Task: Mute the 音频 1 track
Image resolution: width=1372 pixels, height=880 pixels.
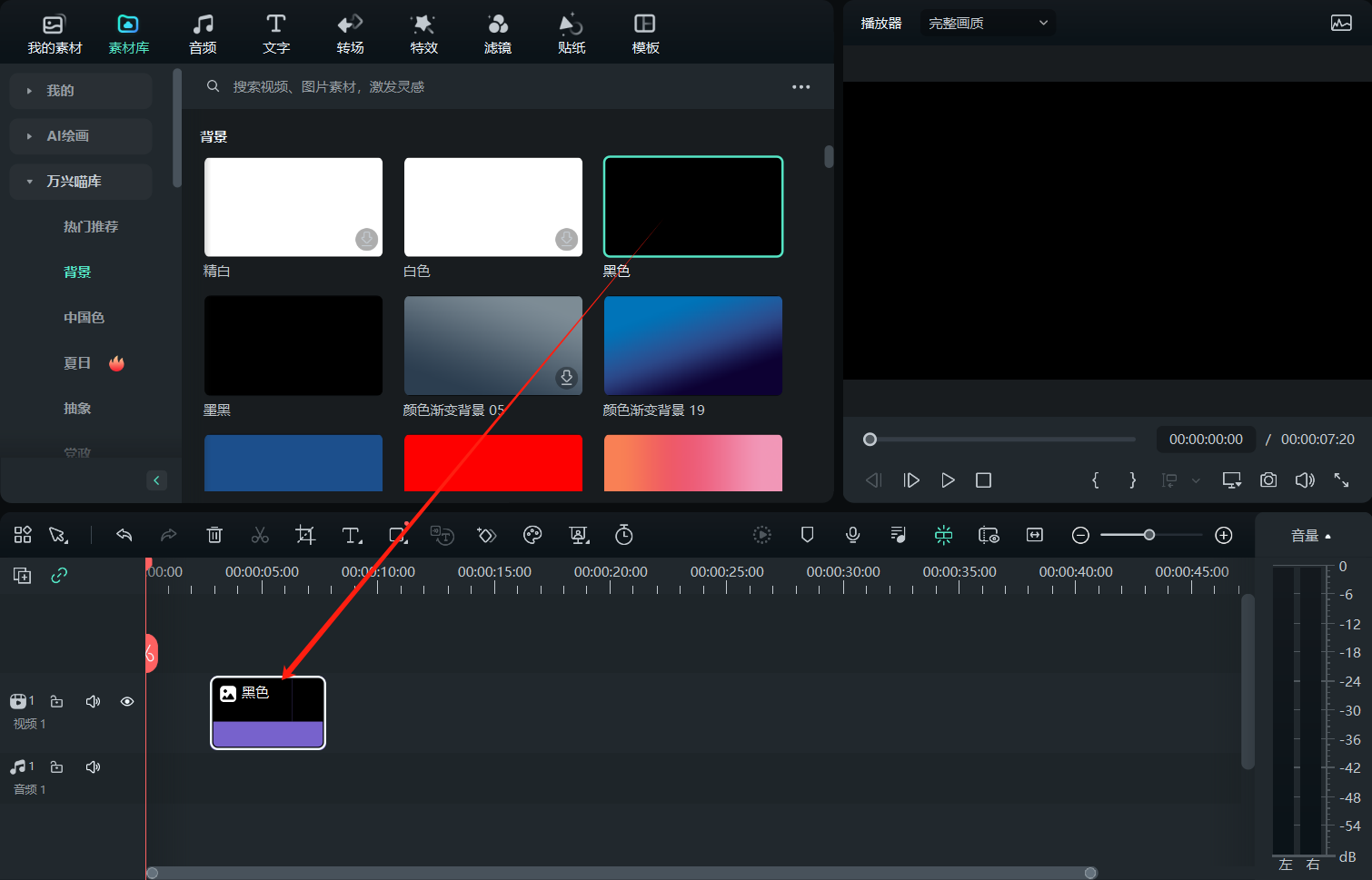Action: [x=93, y=767]
